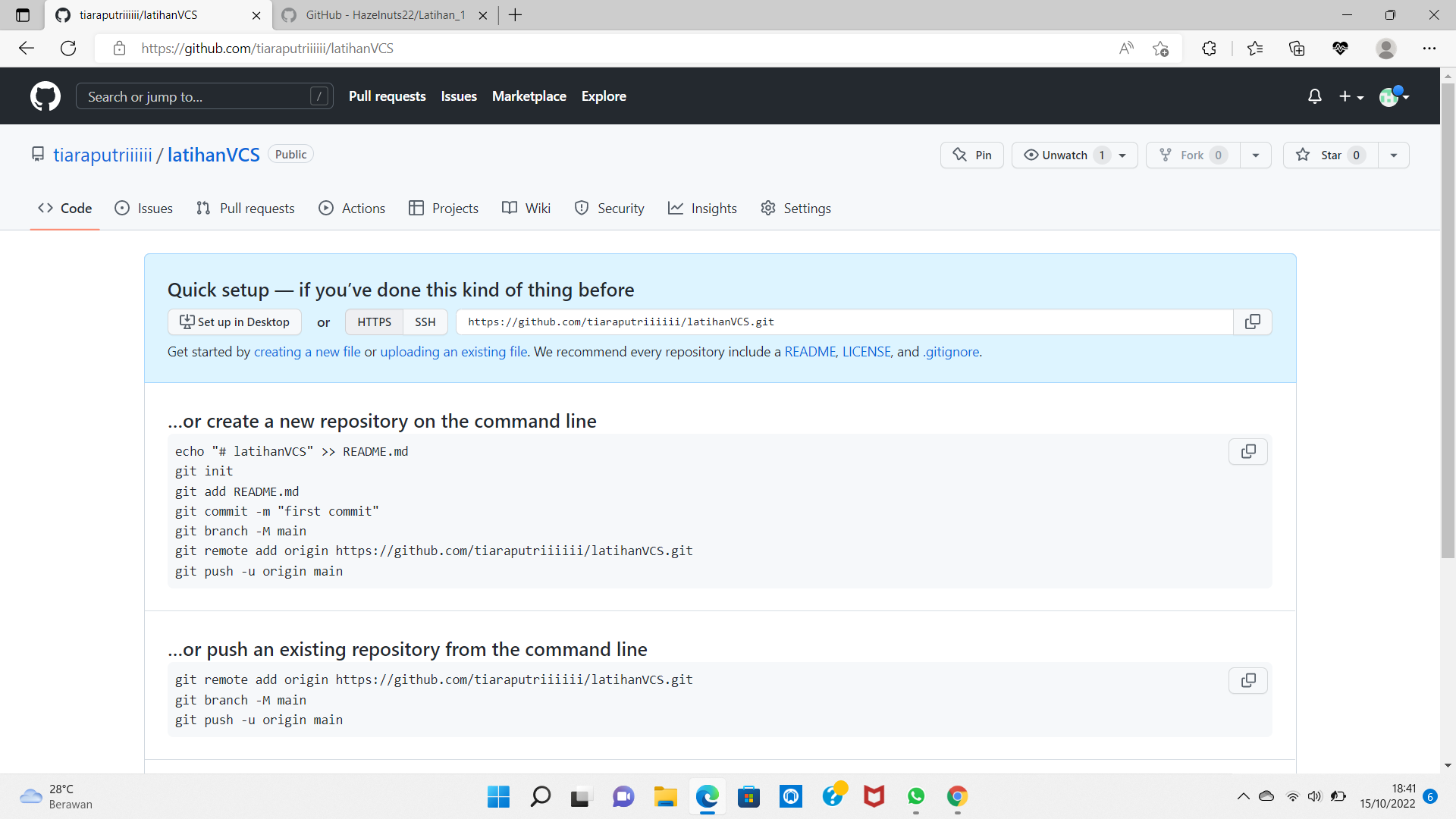Screen dimensions: 1456x819
Task: Open File Explorer from the taskbar
Action: (665, 796)
